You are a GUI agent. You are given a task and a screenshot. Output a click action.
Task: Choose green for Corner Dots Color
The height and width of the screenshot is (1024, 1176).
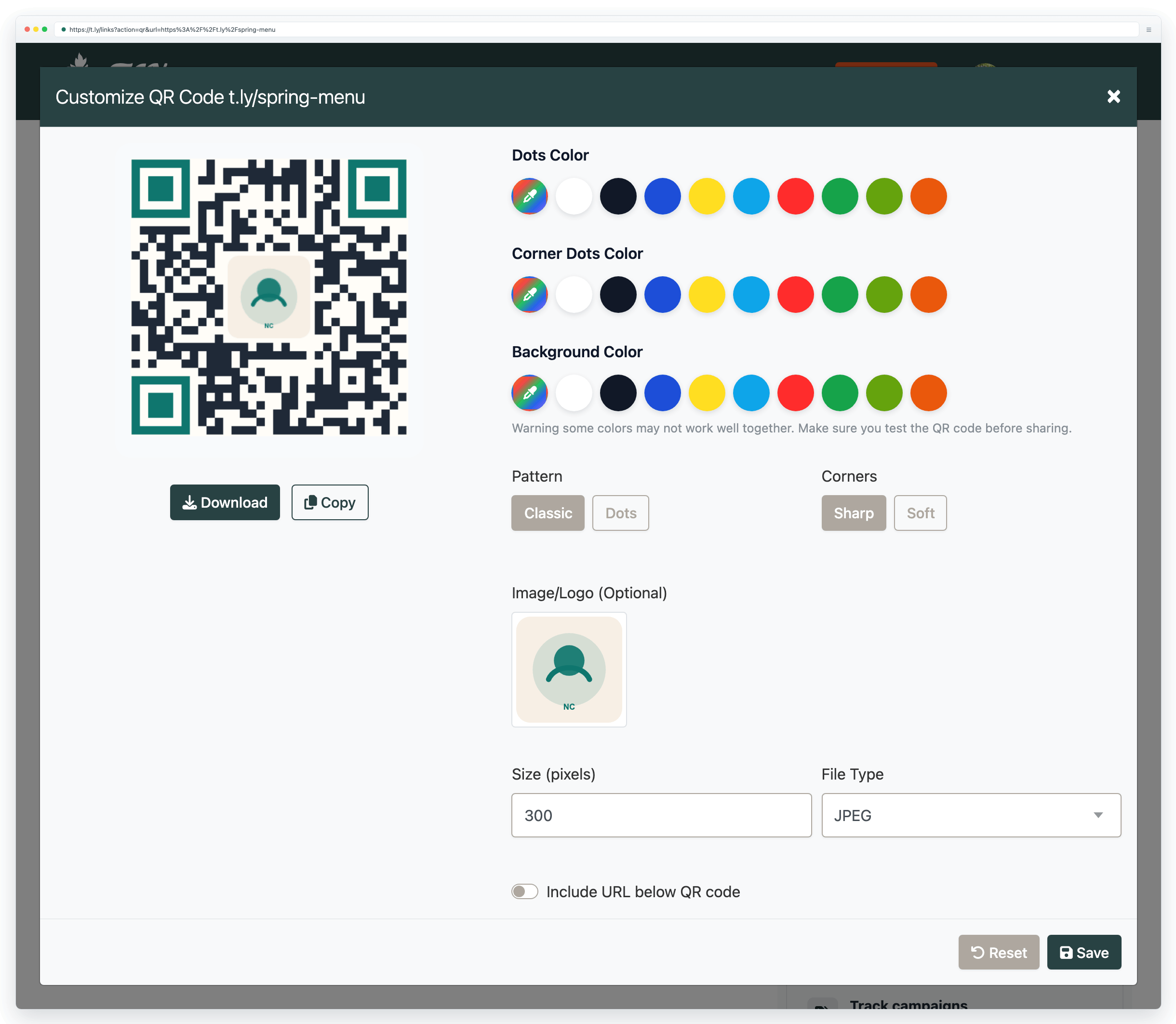point(840,294)
